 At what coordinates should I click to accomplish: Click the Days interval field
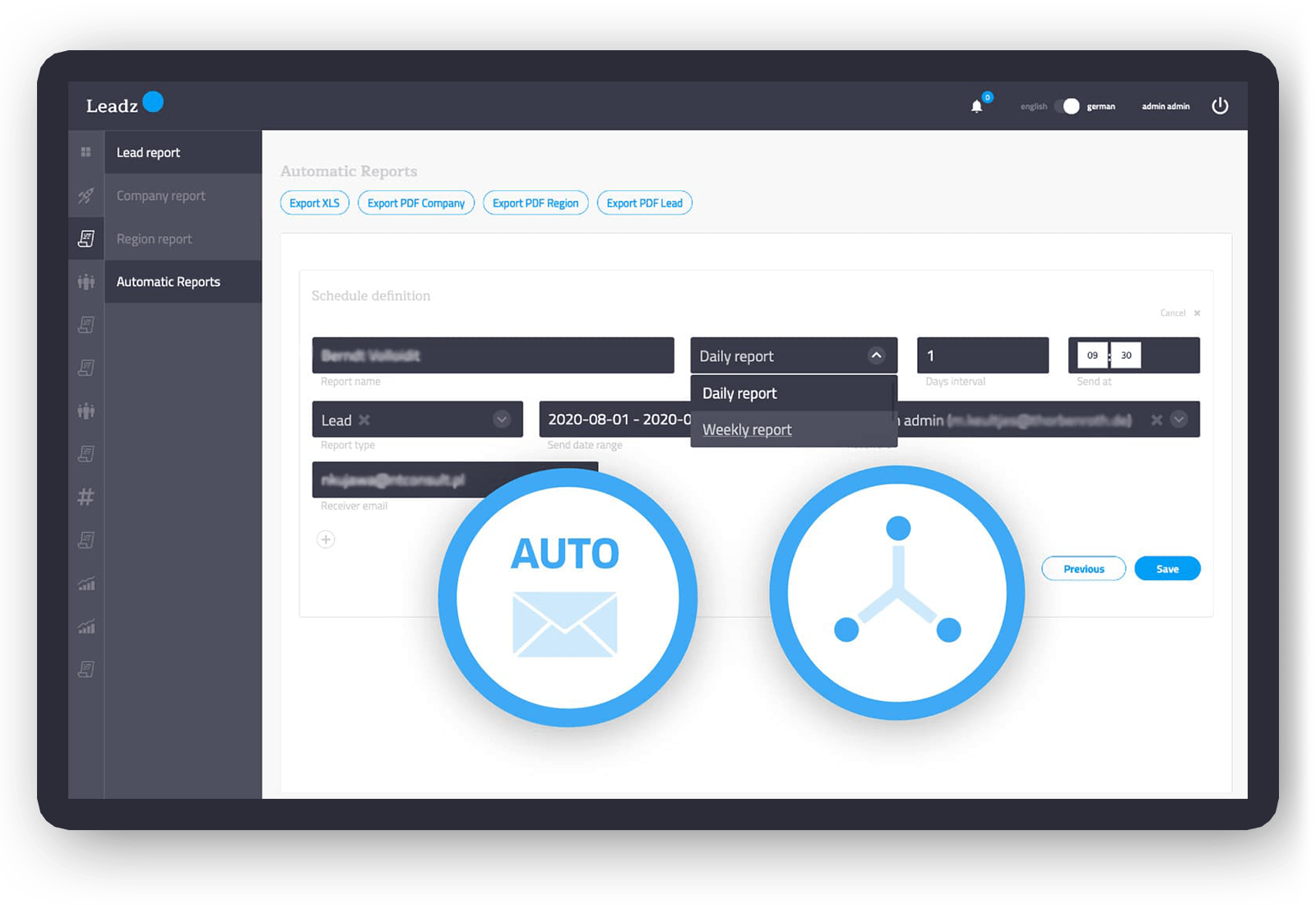click(983, 355)
